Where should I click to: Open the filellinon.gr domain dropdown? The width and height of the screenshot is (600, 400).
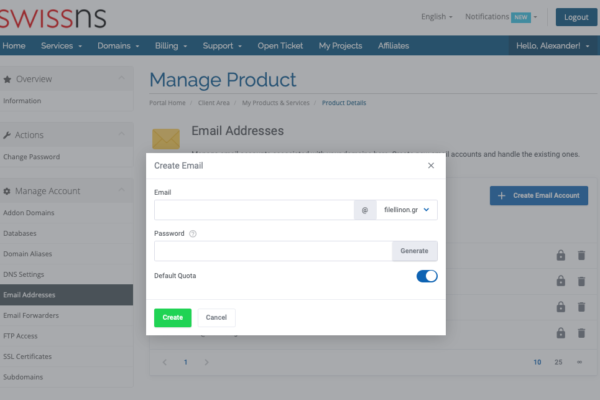coord(407,210)
